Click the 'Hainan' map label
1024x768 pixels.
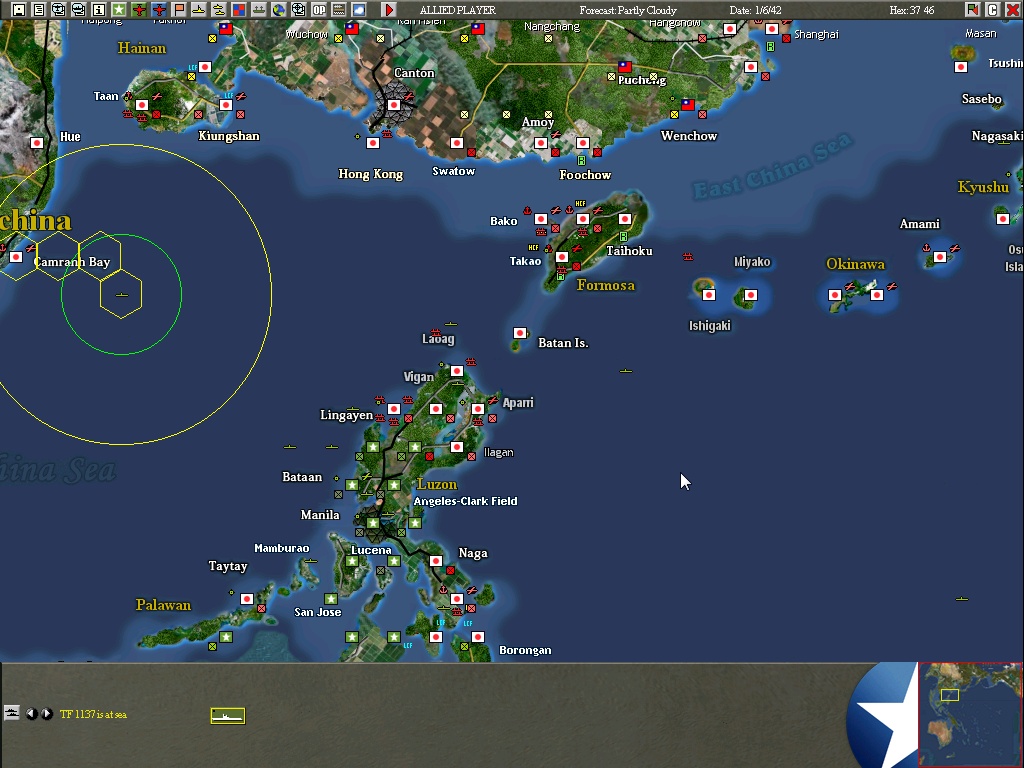[142, 48]
